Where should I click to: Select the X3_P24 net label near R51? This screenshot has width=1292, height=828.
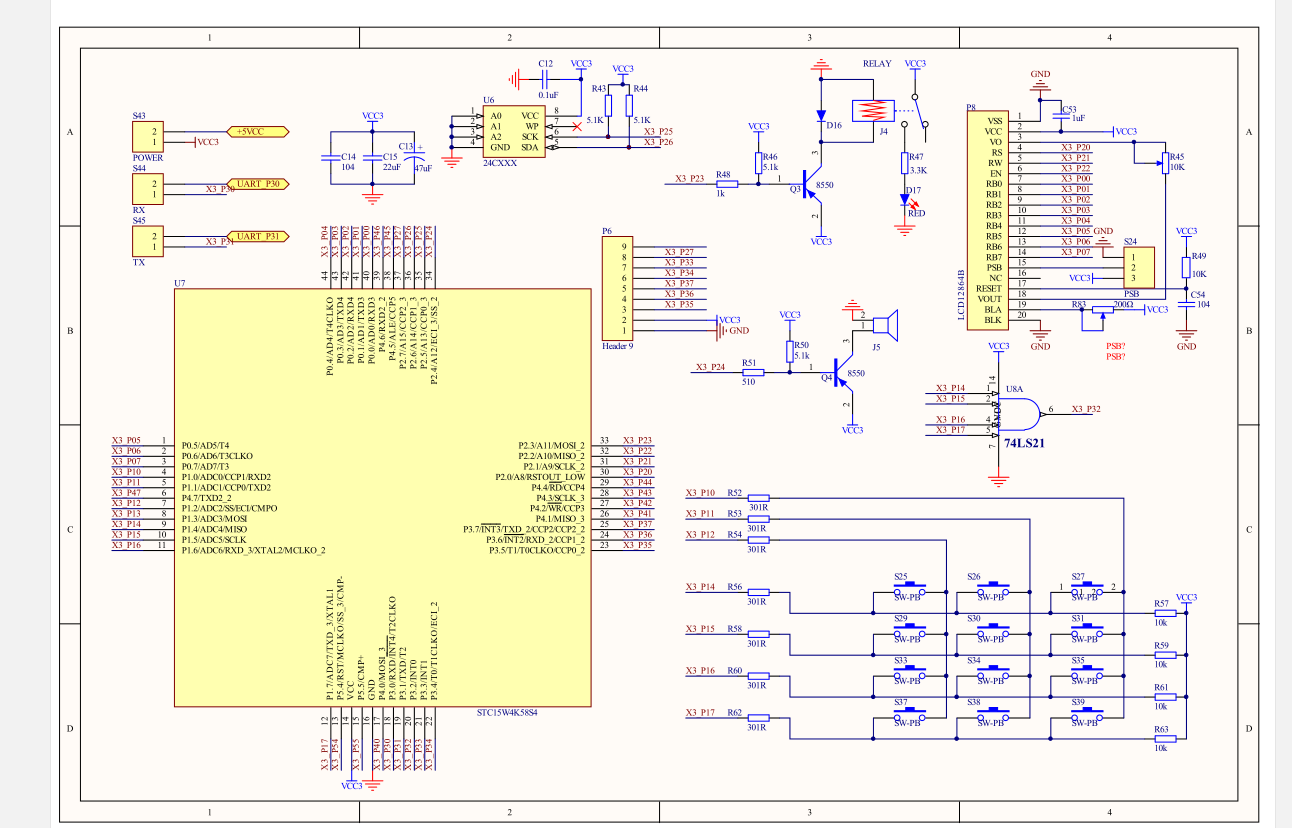pyautogui.click(x=710, y=367)
